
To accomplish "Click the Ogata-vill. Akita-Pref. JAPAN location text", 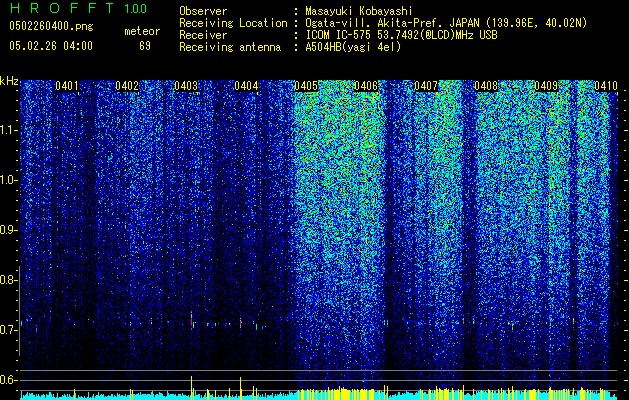I will coord(446,23).
